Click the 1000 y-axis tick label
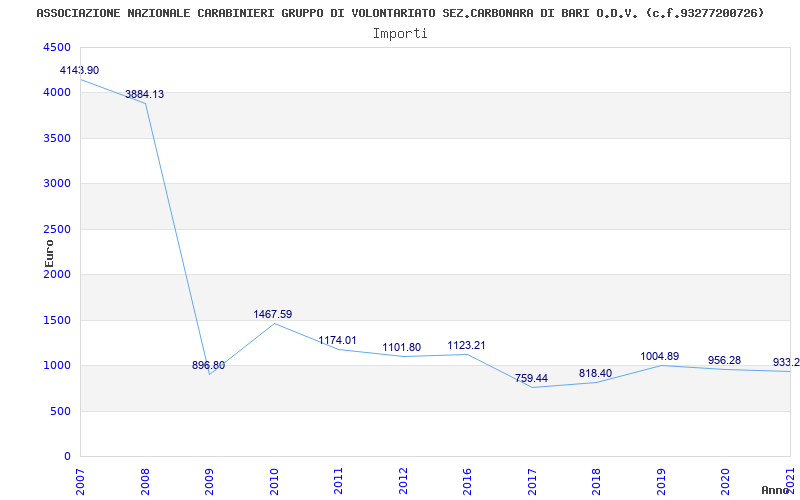 (55, 366)
